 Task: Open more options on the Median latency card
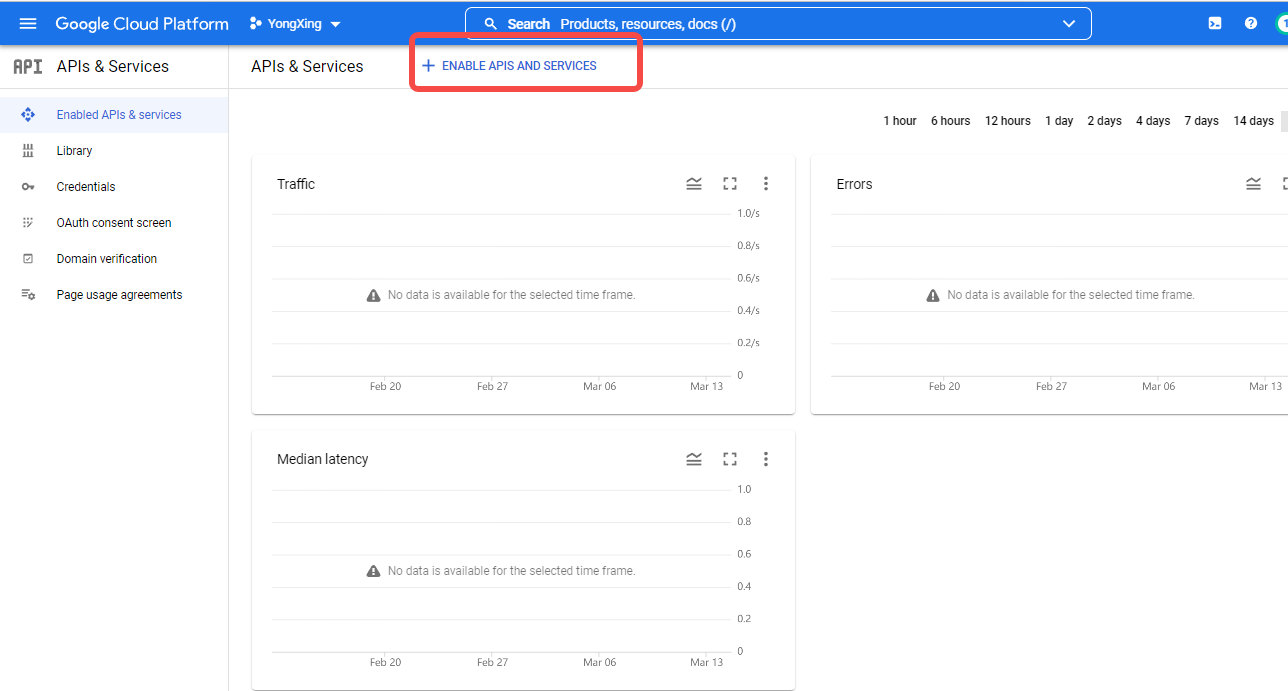pyautogui.click(x=766, y=459)
